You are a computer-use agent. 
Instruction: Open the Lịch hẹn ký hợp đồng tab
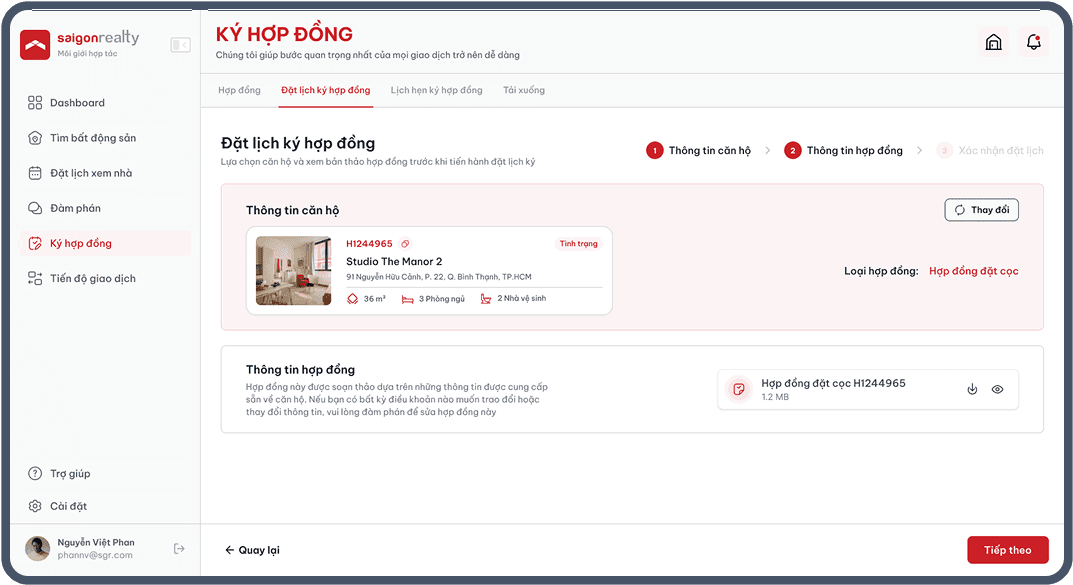point(437,90)
